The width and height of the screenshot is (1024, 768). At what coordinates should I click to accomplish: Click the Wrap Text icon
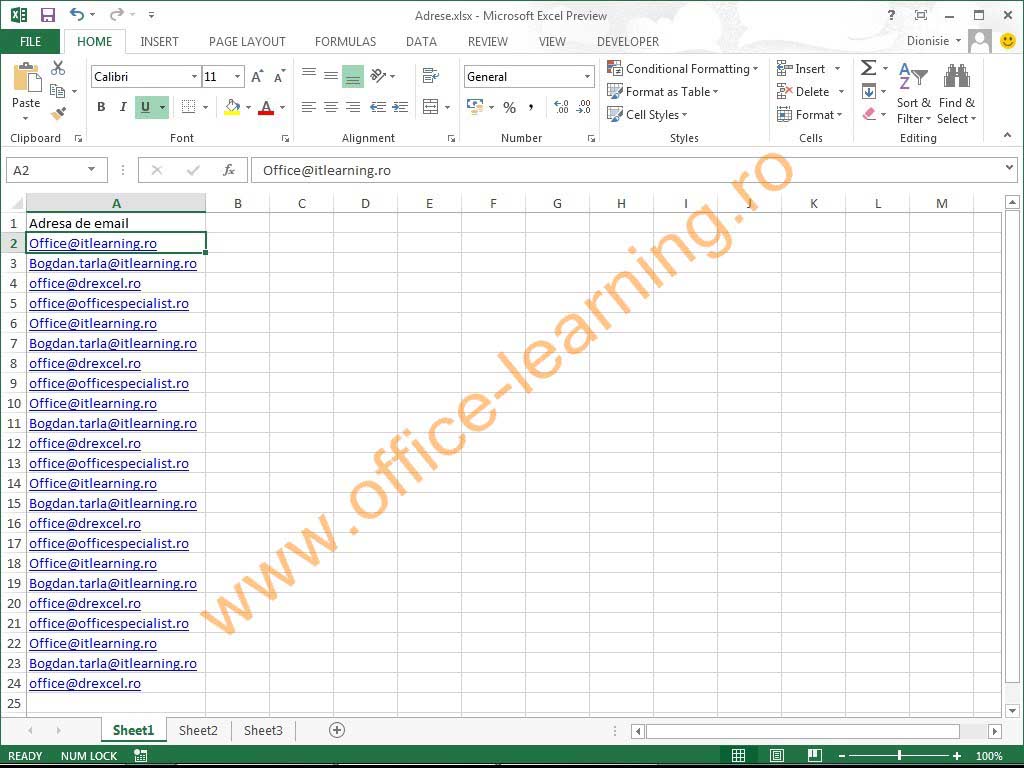[430, 76]
